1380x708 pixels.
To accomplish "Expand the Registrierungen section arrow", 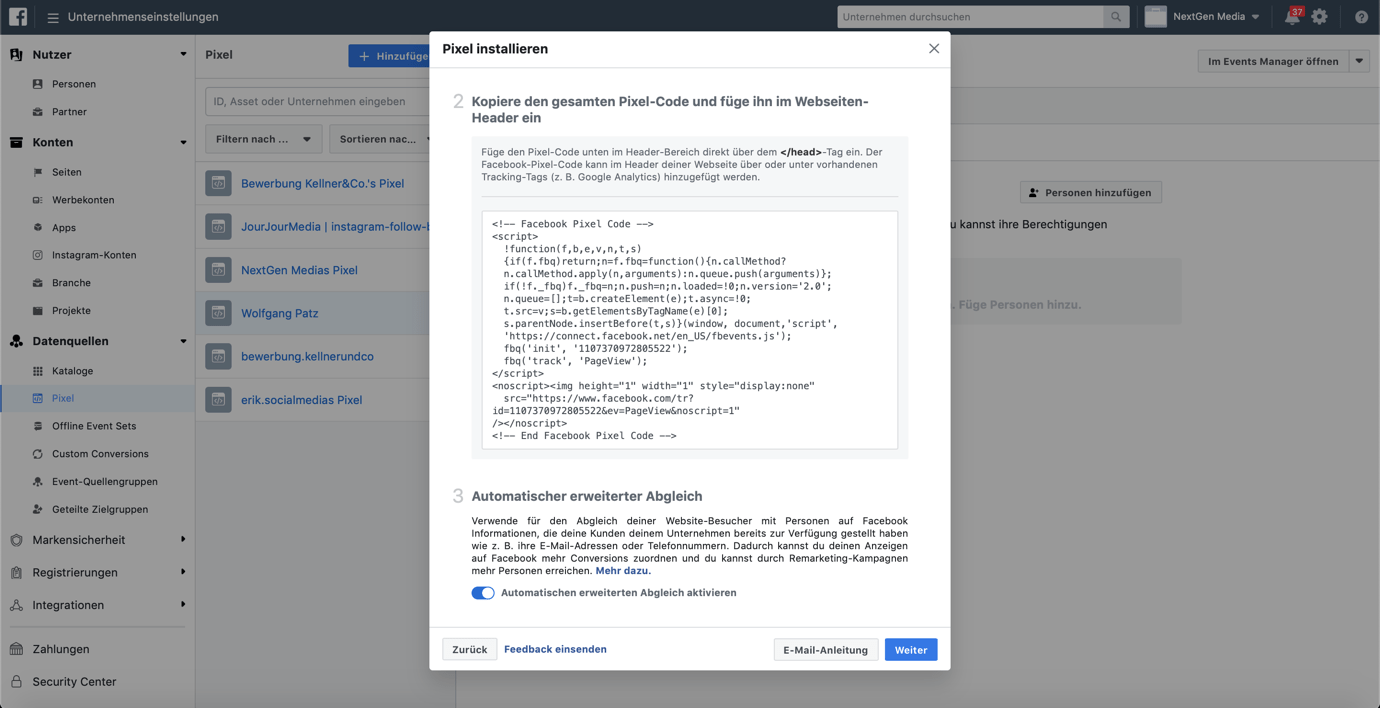I will pyautogui.click(x=183, y=573).
